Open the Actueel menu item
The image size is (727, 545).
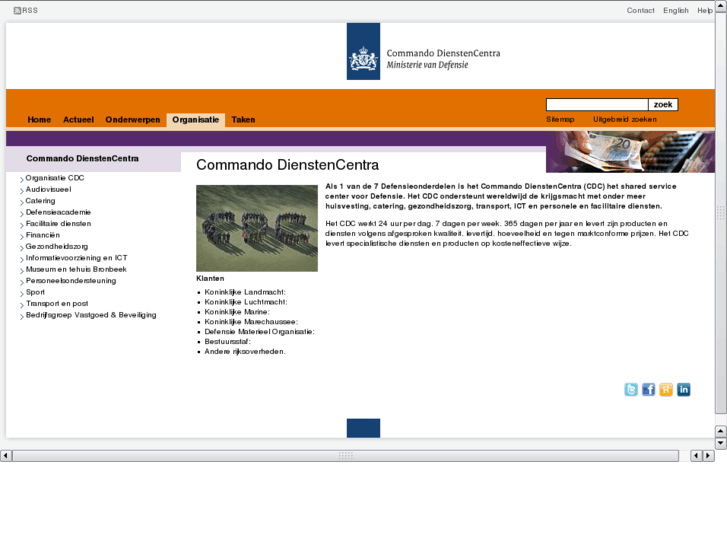coord(78,120)
